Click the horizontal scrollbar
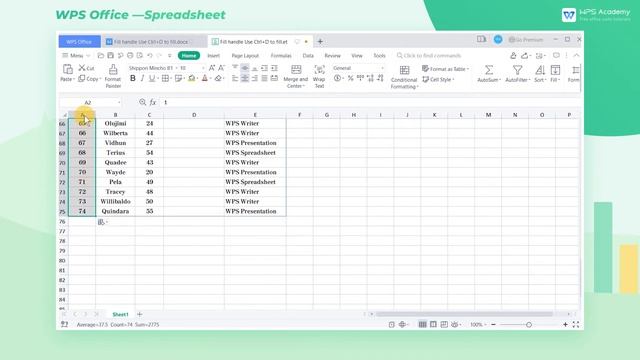This screenshot has width=640, height=360. [464, 314]
